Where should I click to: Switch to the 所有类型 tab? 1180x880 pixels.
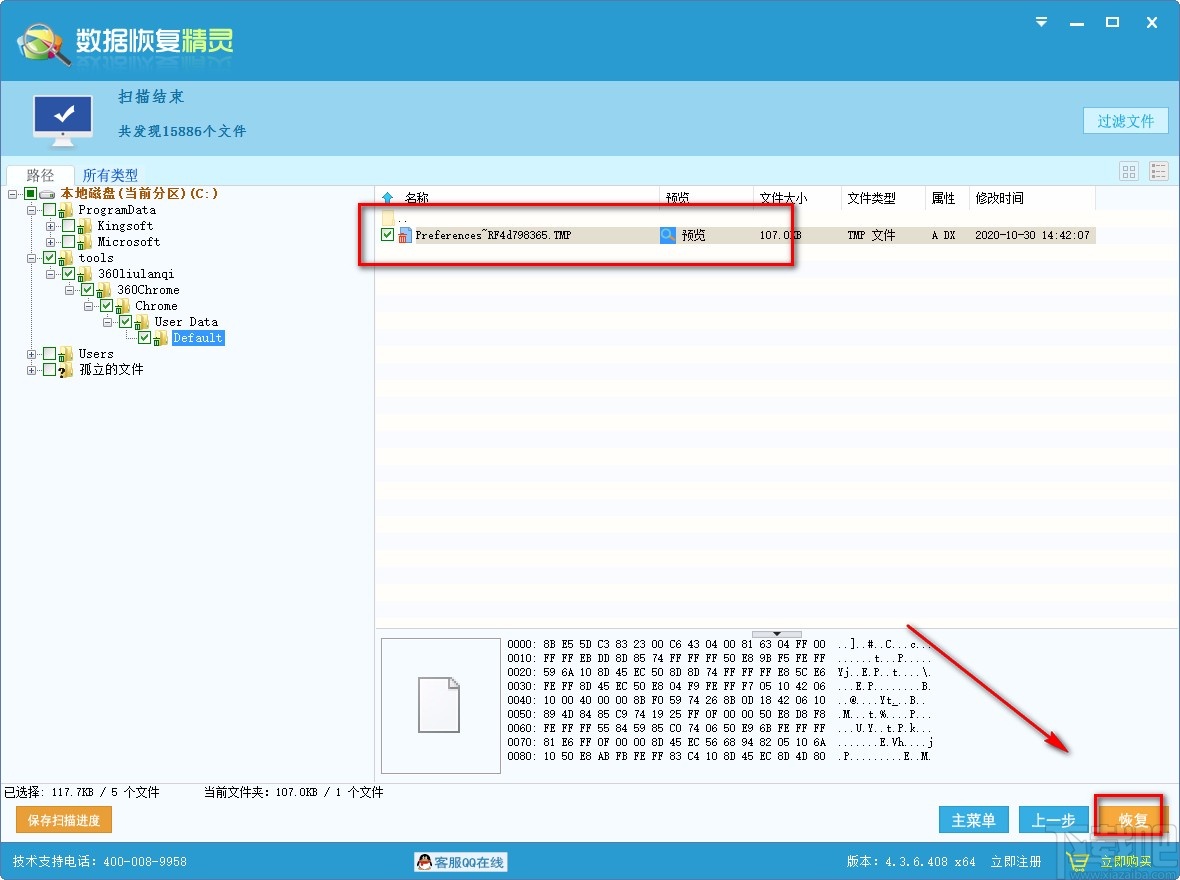click(110, 175)
